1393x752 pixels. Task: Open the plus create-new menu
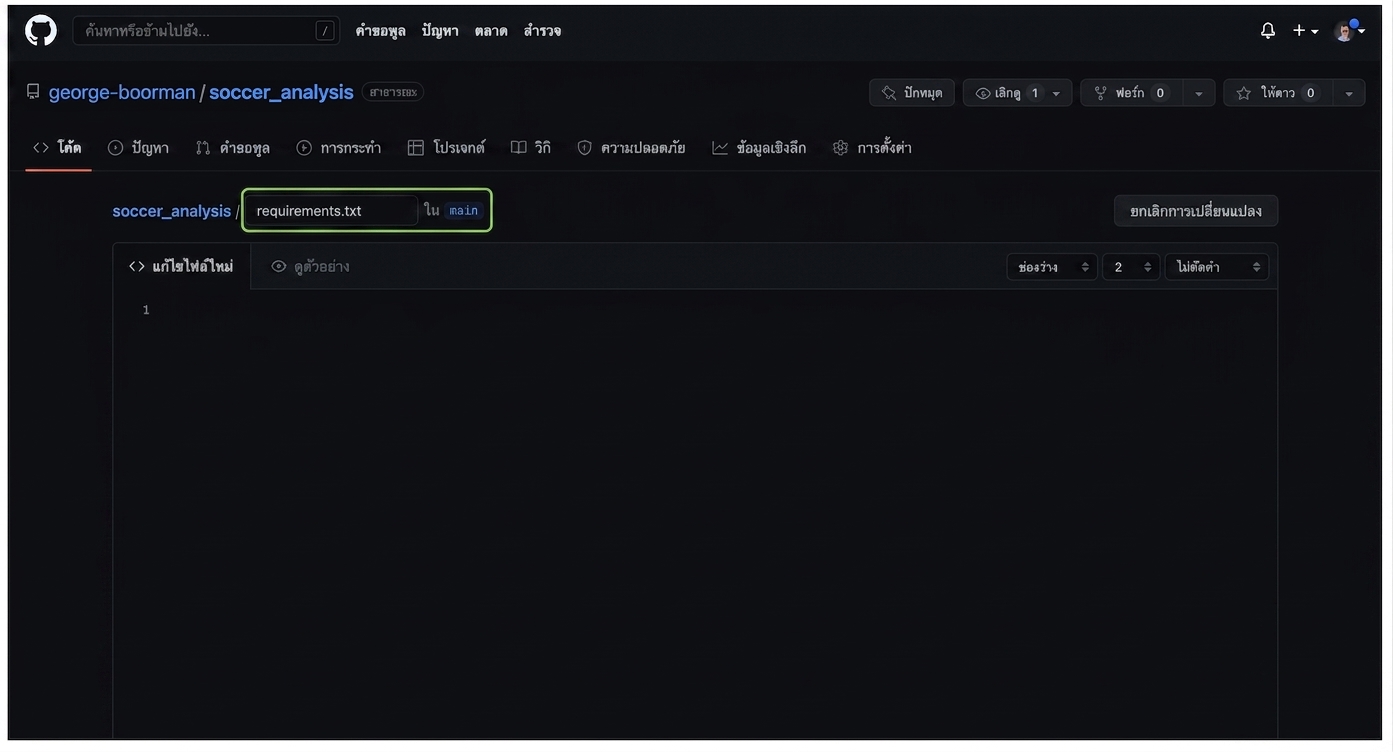[x=1305, y=31]
